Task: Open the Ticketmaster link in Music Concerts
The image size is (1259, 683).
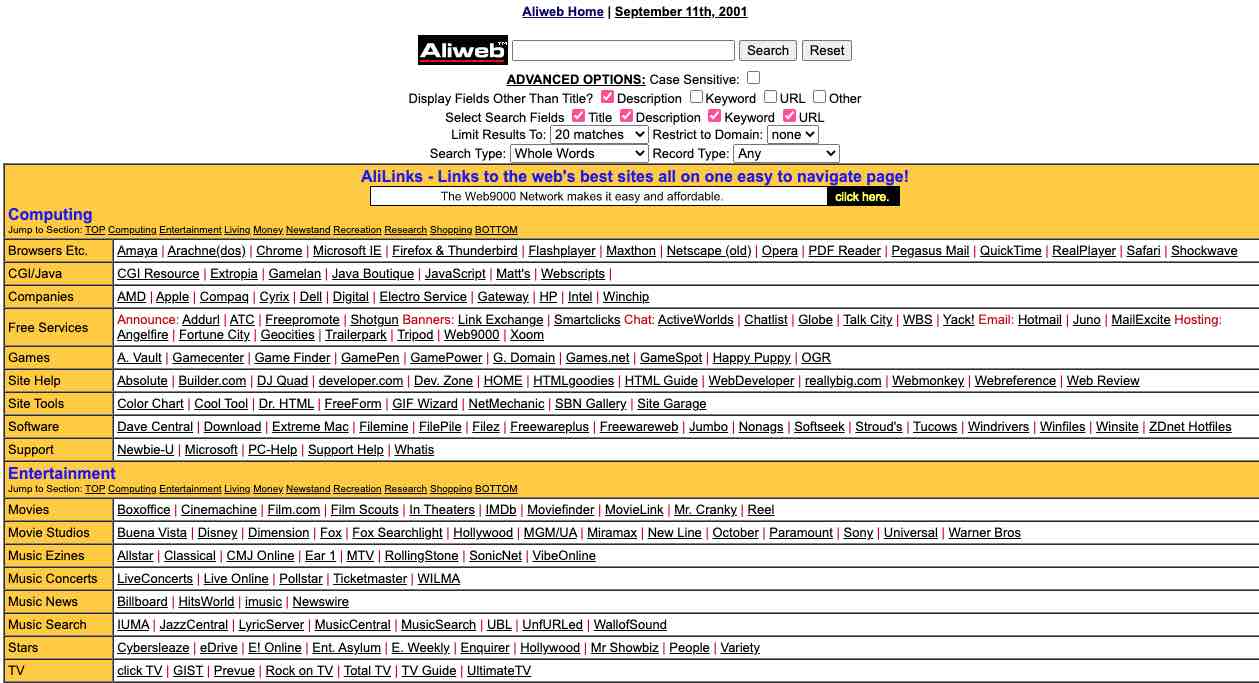Action: (370, 579)
